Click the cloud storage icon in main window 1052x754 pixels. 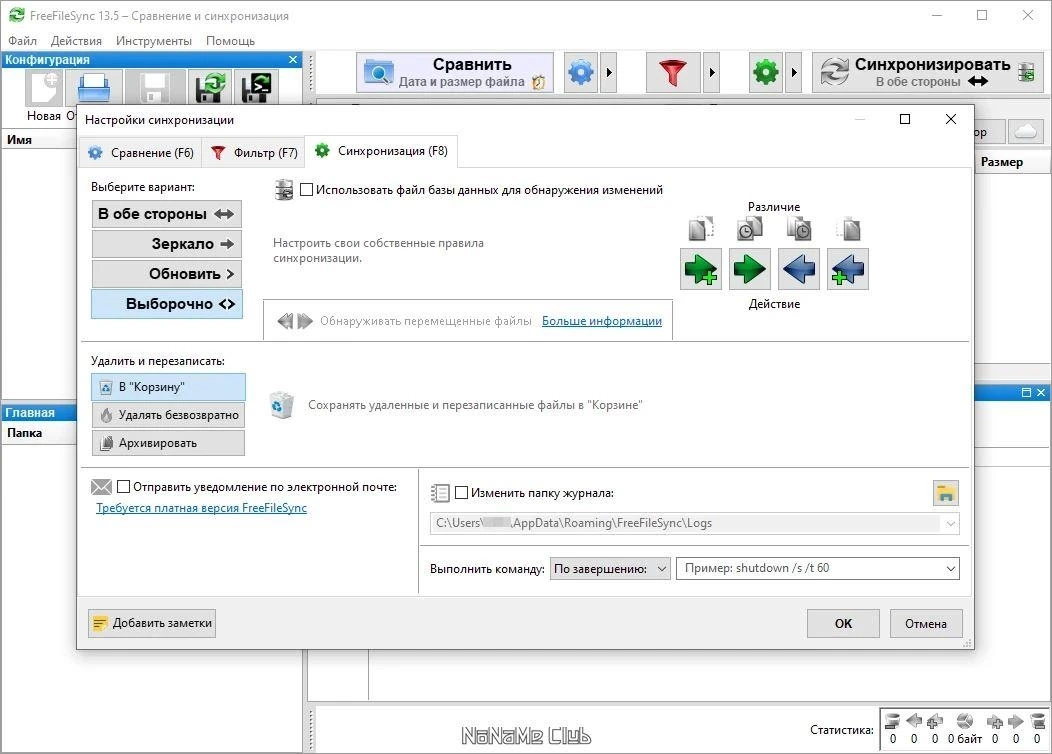tap(1027, 132)
